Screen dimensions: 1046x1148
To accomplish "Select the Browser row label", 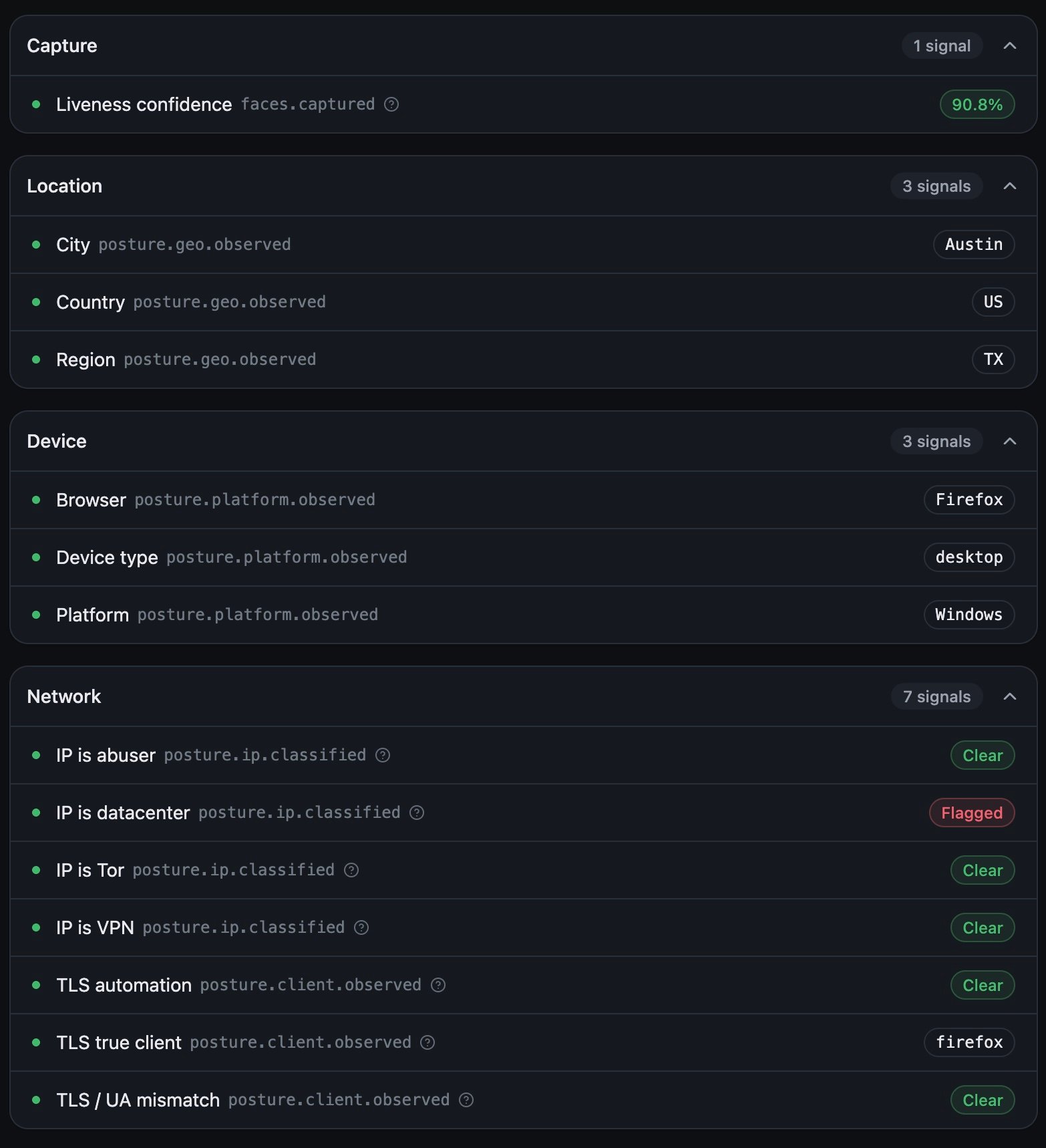I will pyautogui.click(x=91, y=500).
